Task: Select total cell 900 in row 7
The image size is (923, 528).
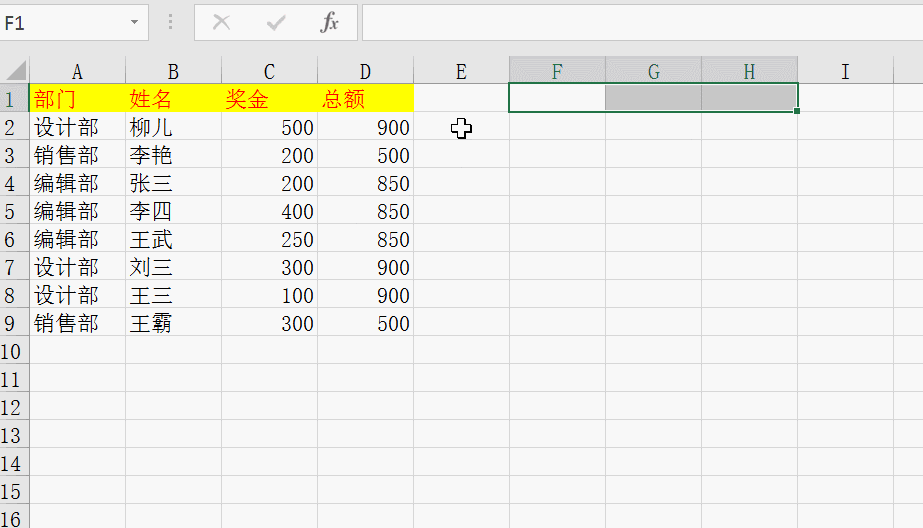Action: 365,266
